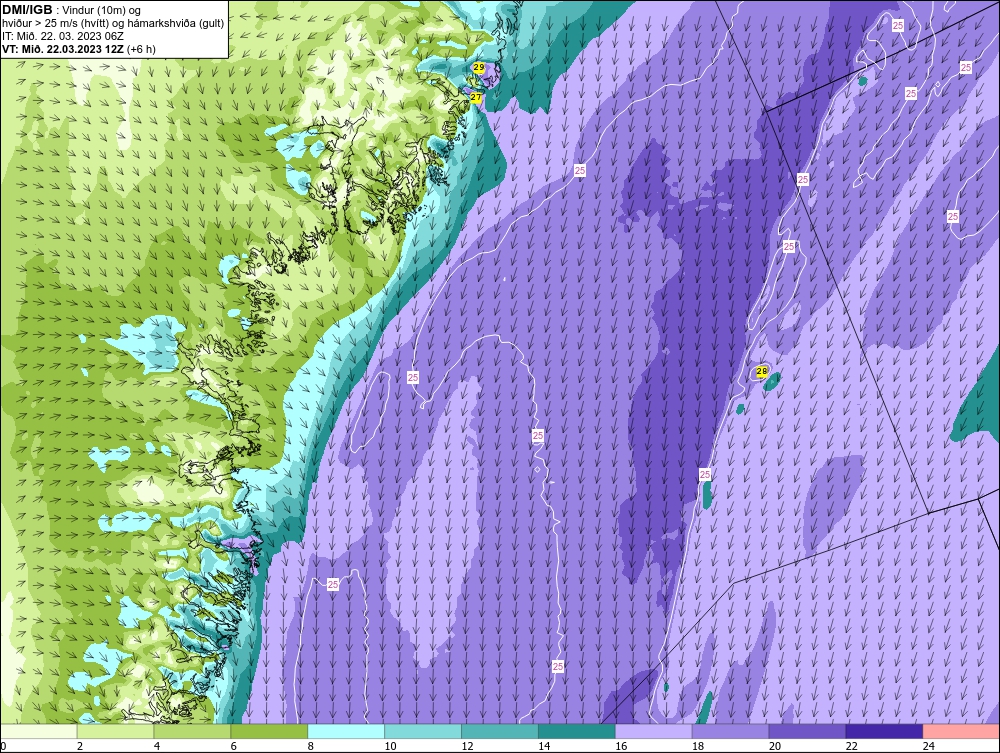Viewport: 1000px width, 753px height.
Task: Click the legend scale label 16
Action: coord(621,746)
